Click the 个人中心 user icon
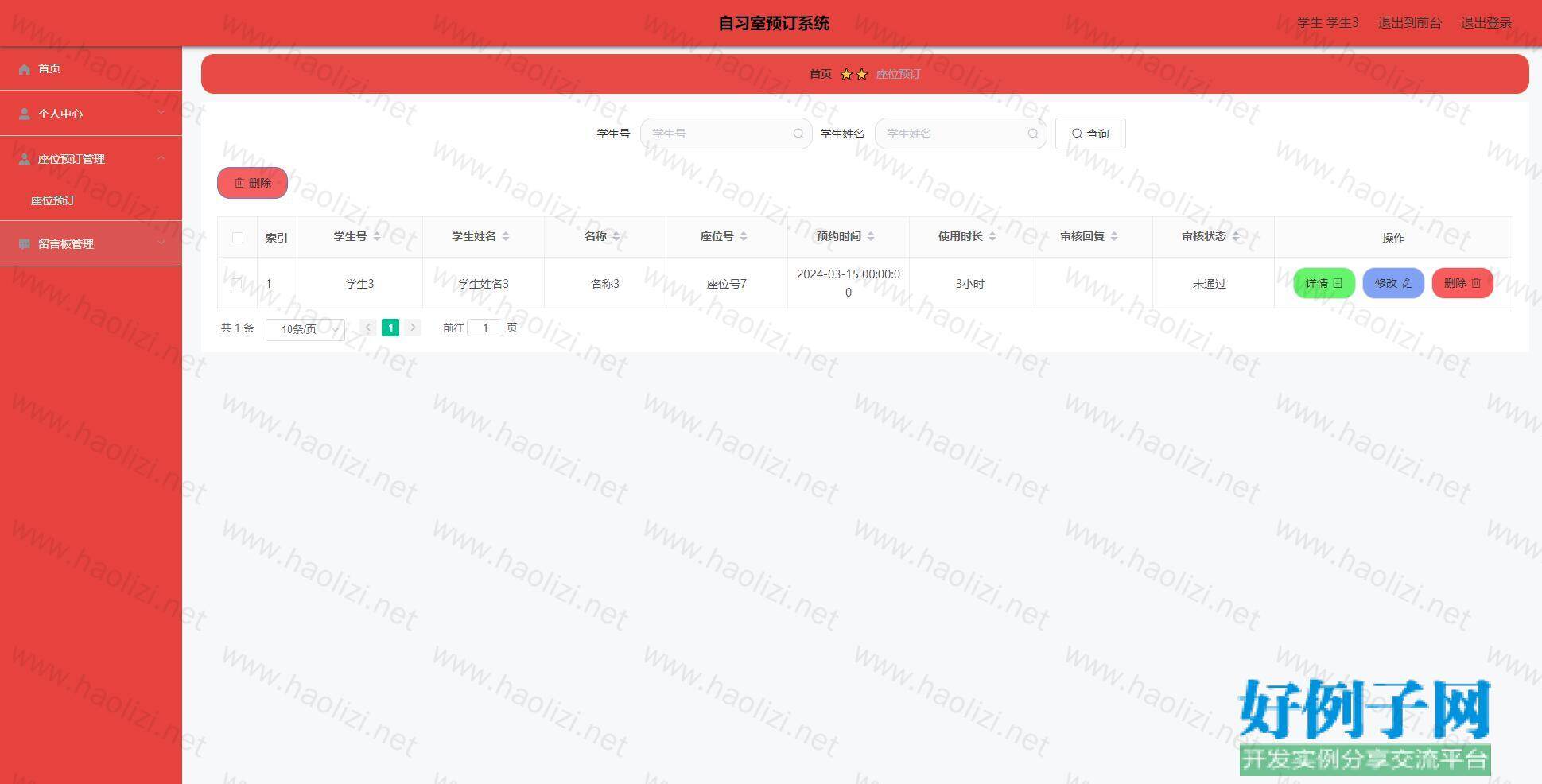Image resolution: width=1542 pixels, height=784 pixels. [x=25, y=114]
